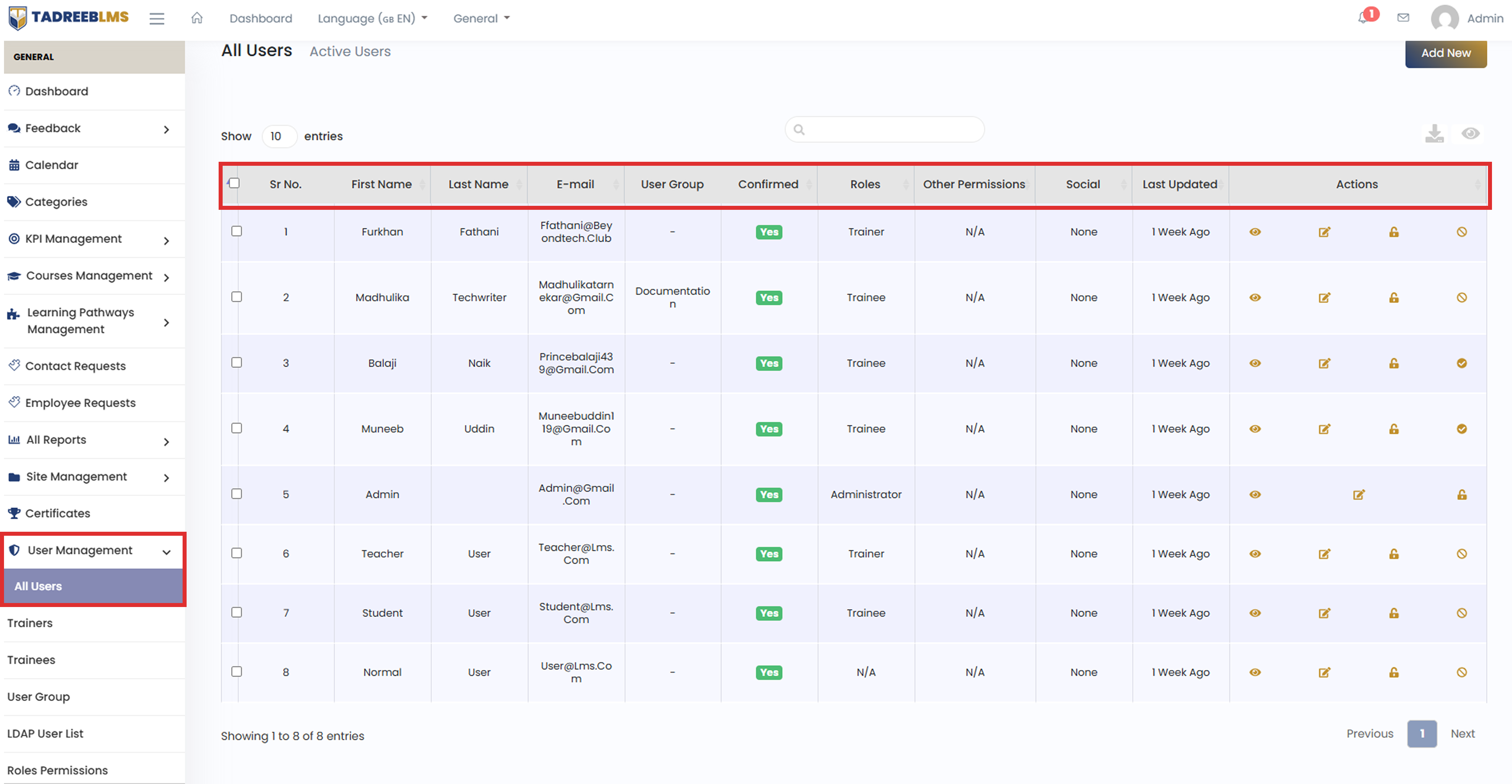
Task: Click the Admin avatar picture
Action: click(x=1445, y=19)
